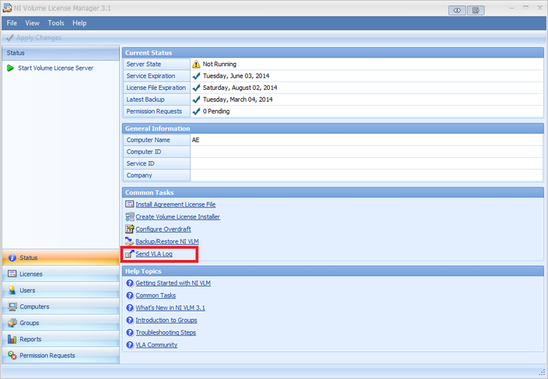The image size is (548, 379).
Task: Click the Computer Name value AE
Action: click(195, 140)
